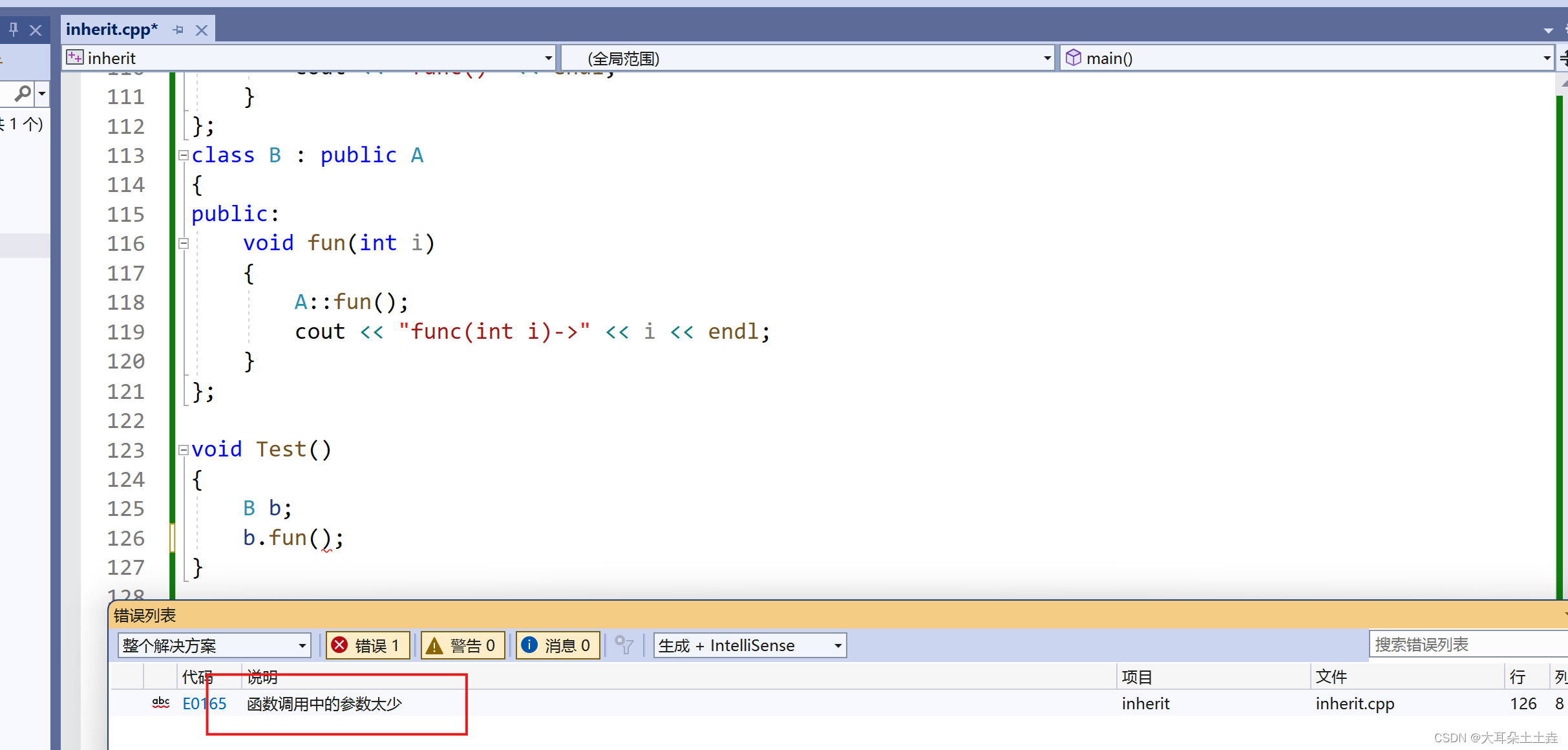Open the search options dropdown arrow
Screen dimensions: 1568x750
pos(42,94)
